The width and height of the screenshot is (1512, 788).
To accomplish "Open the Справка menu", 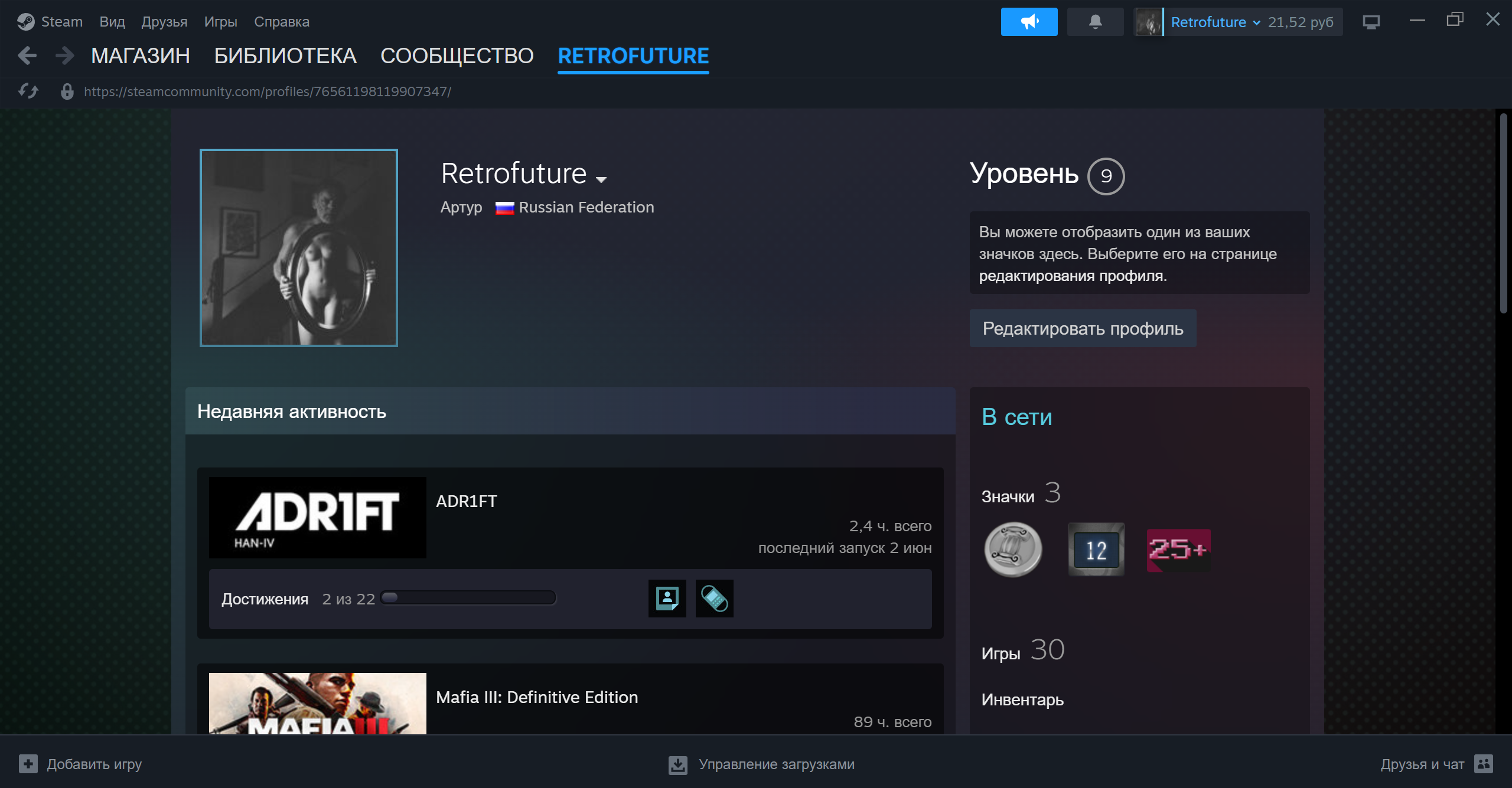I will (282, 22).
